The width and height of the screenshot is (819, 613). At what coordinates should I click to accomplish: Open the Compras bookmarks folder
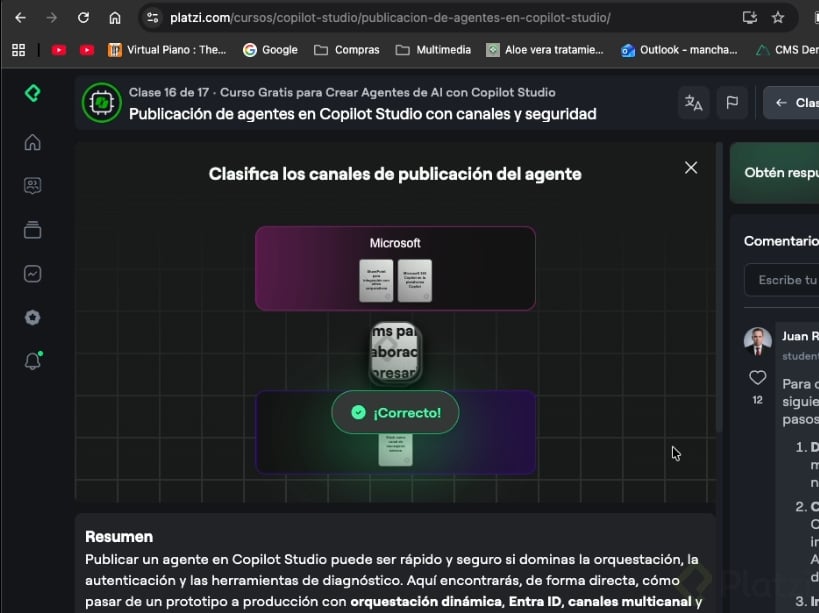click(x=347, y=50)
